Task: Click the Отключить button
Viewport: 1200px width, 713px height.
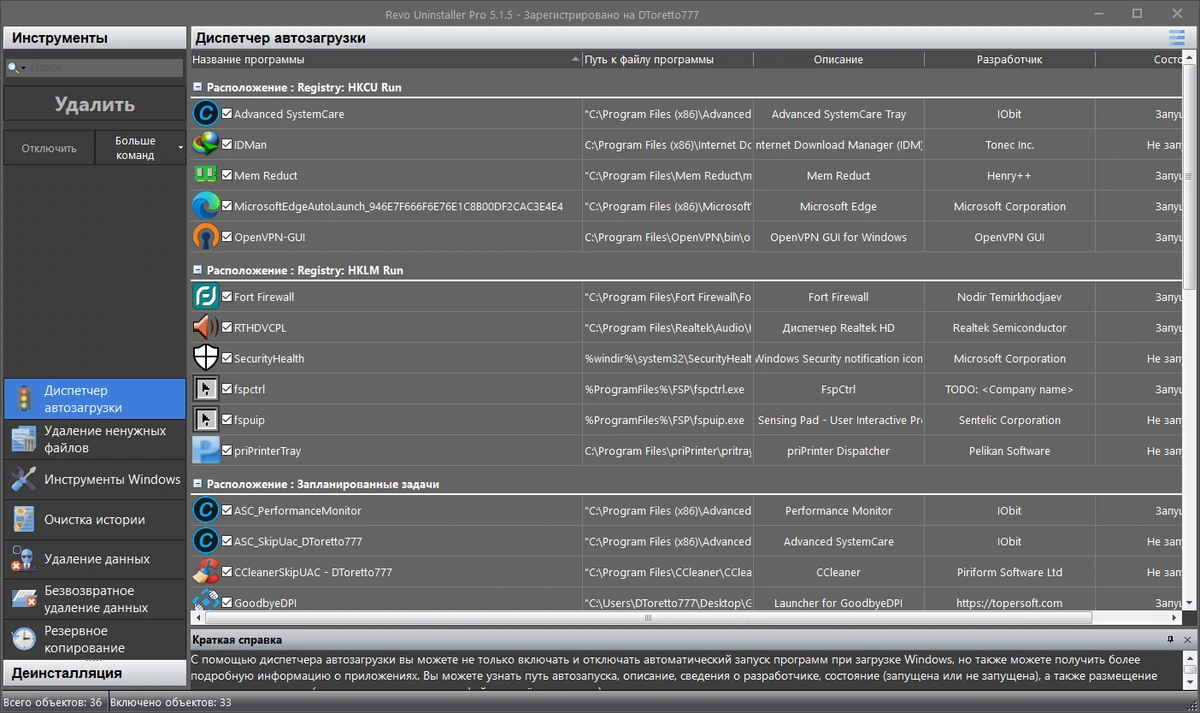Action: coord(49,148)
